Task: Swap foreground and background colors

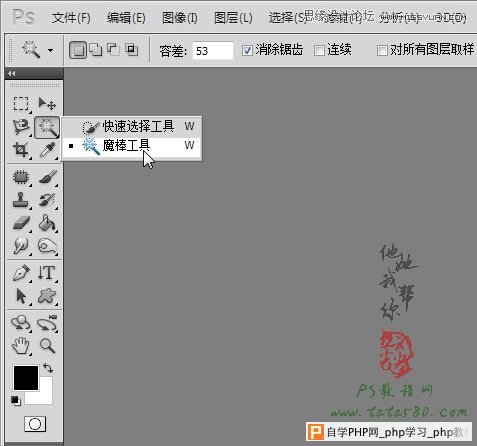Action: 48,368
